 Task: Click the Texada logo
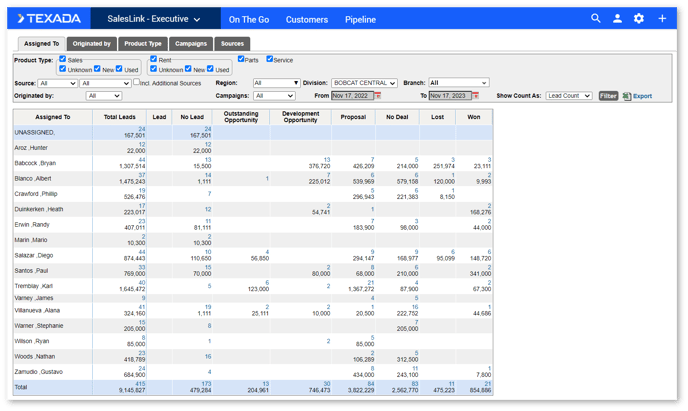(x=49, y=18)
